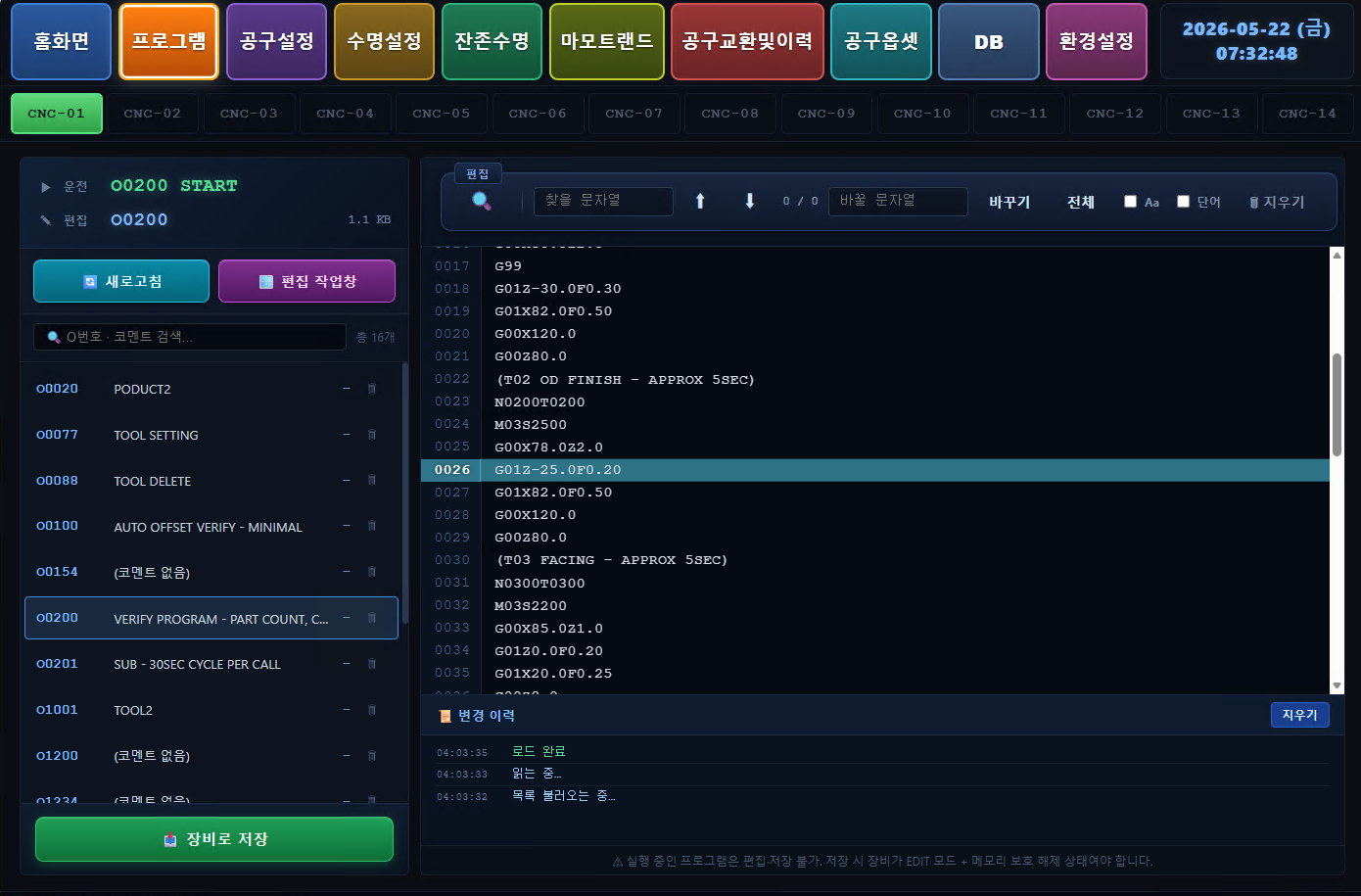Open the 공구교환및이력 menu

[x=747, y=41]
